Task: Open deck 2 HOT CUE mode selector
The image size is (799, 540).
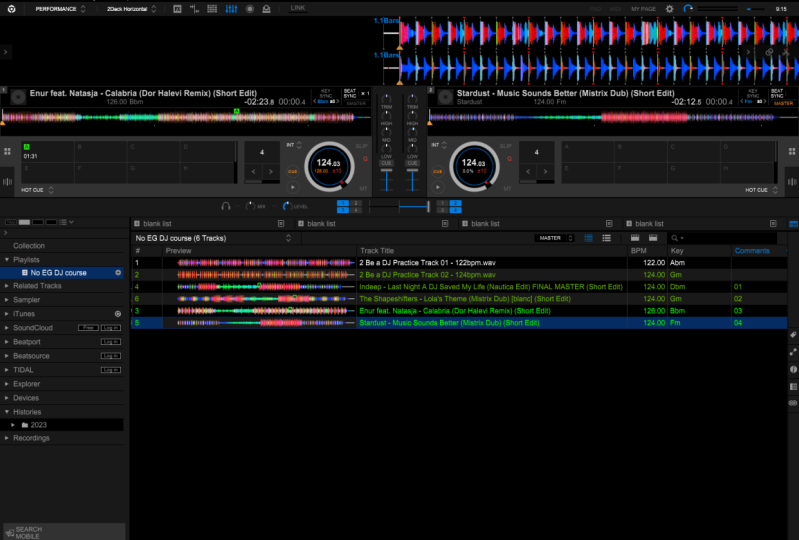Action: click(761, 190)
